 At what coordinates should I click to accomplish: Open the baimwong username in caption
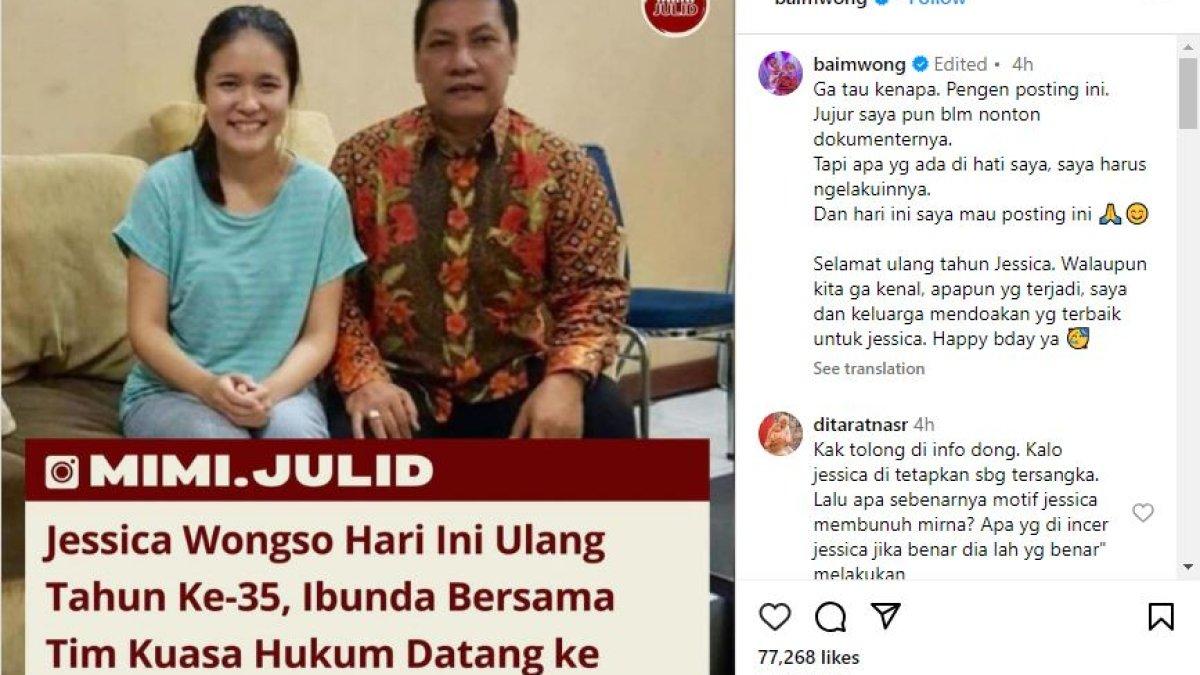coord(859,65)
